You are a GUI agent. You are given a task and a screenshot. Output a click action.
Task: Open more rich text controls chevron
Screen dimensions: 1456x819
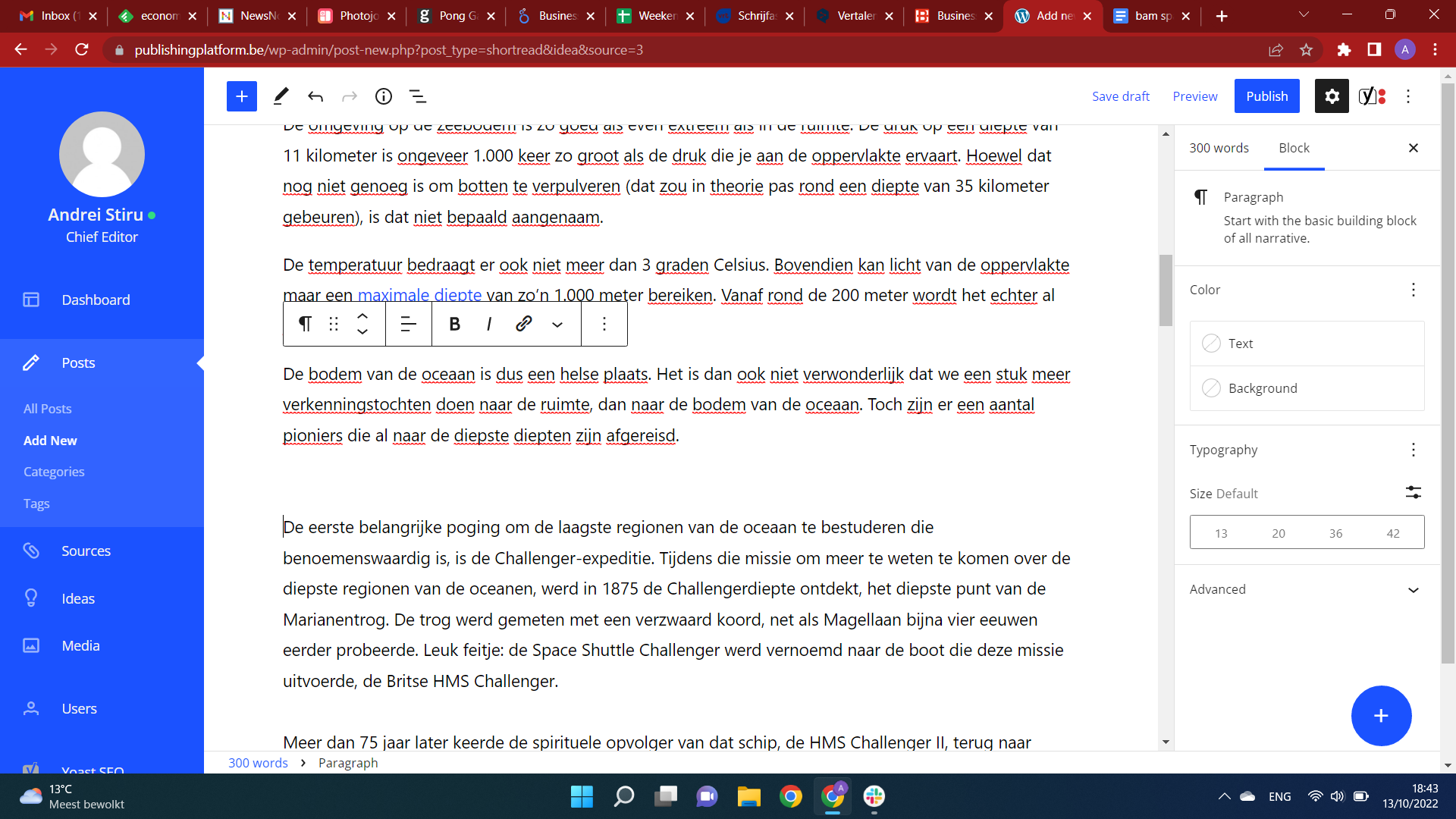click(557, 325)
